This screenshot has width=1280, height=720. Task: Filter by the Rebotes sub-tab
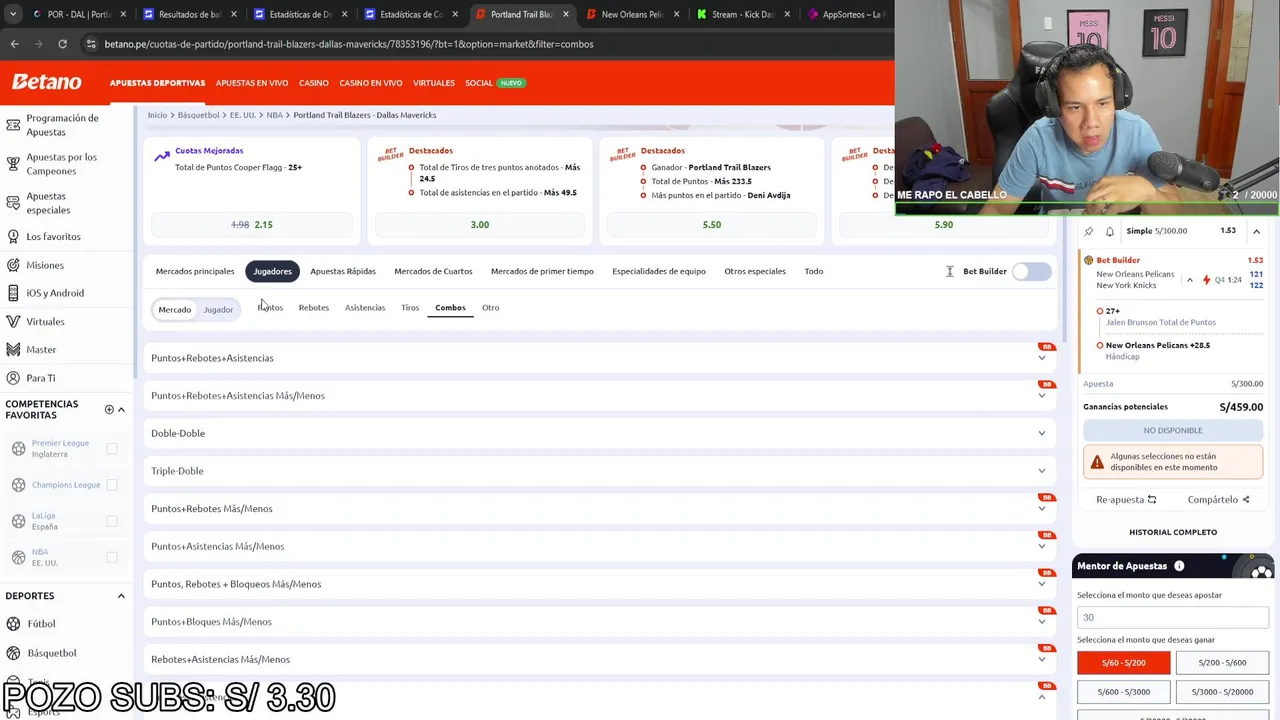(314, 308)
